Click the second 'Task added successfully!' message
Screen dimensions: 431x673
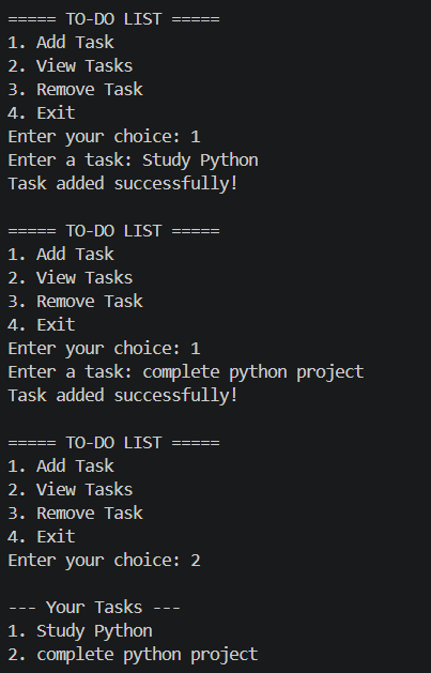click(123, 395)
